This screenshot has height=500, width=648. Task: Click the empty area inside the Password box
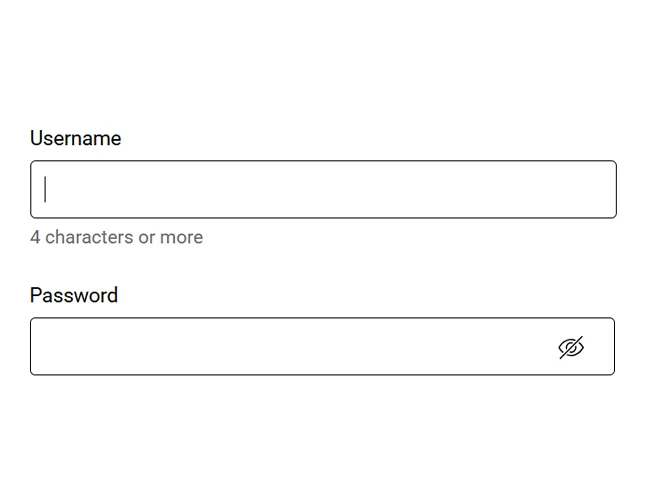coord(289,346)
